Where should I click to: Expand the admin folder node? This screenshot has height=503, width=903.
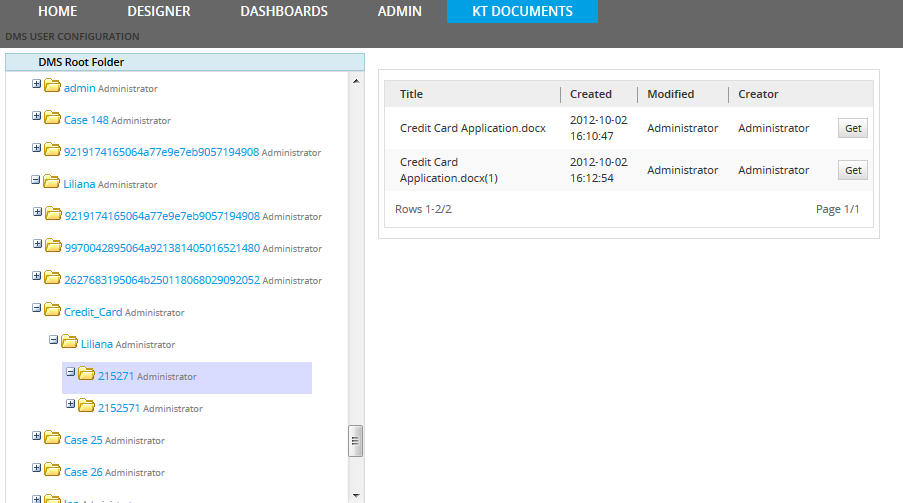(37, 85)
